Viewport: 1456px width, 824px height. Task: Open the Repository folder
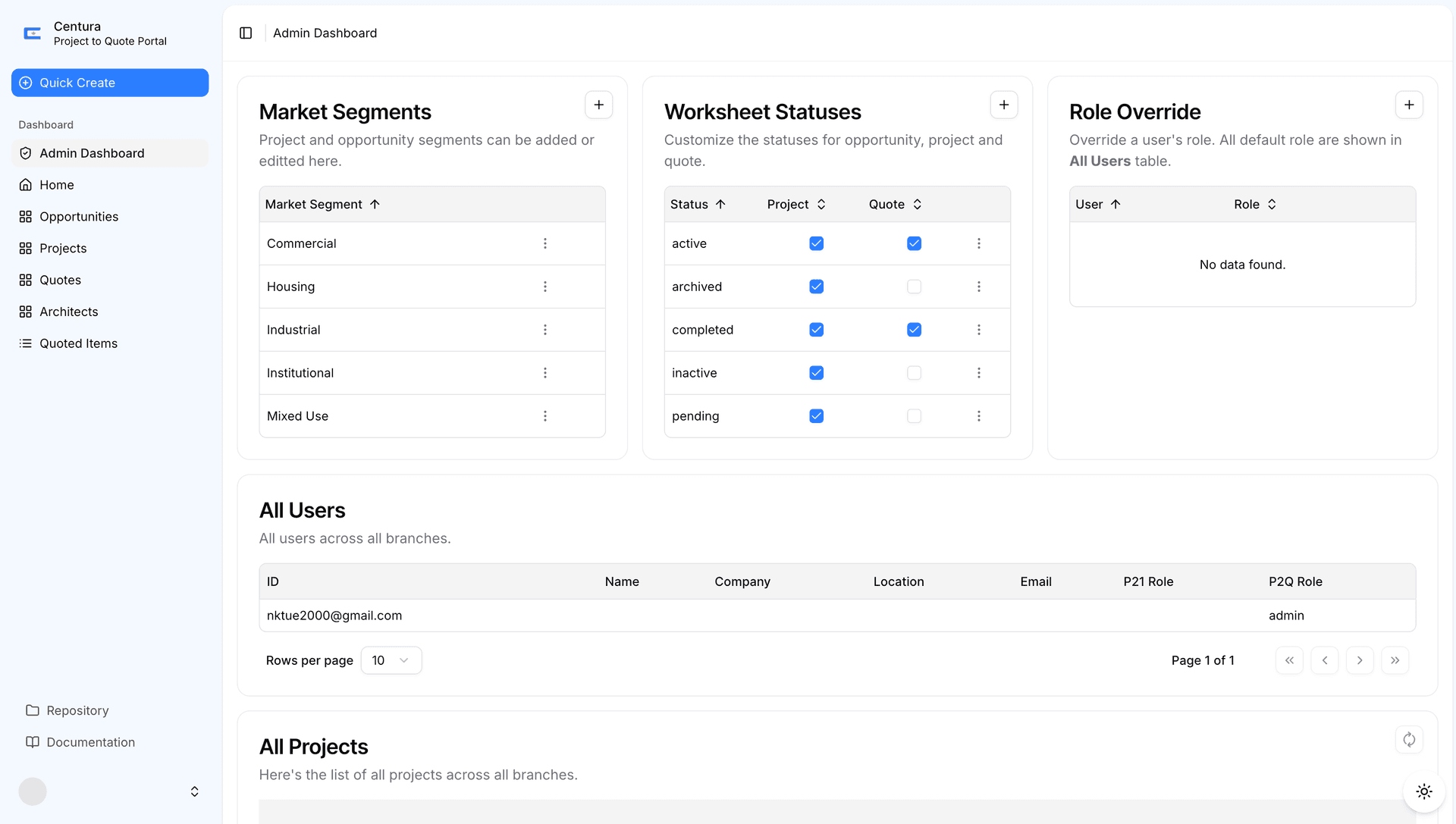77,710
